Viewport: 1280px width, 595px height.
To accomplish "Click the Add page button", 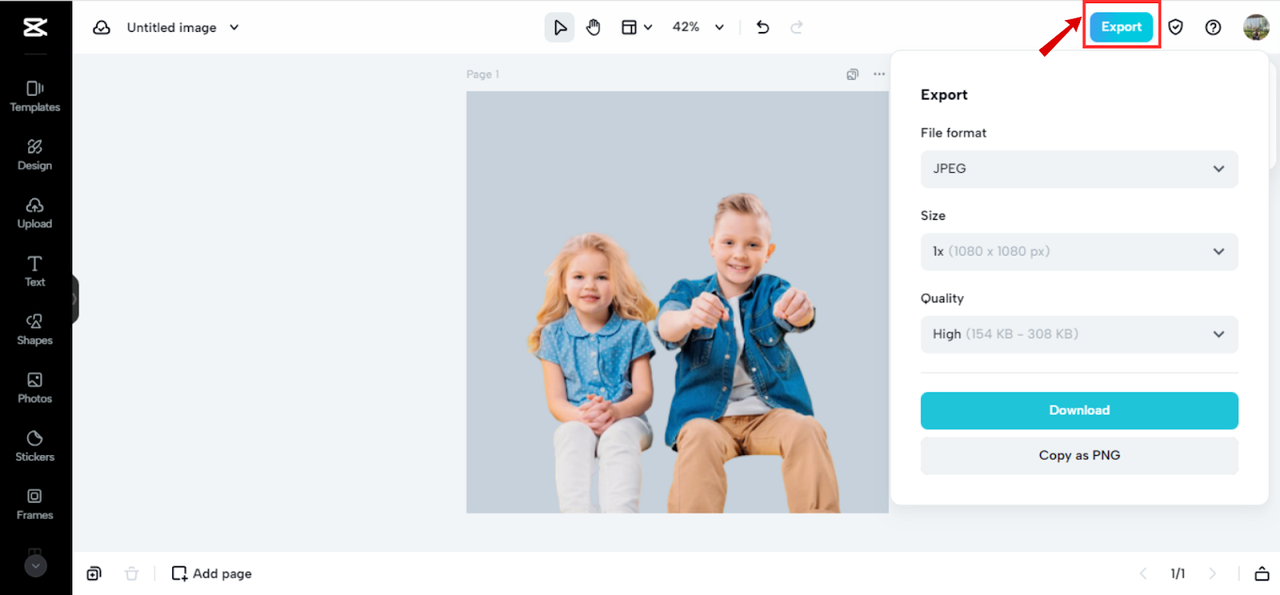I will (x=212, y=574).
